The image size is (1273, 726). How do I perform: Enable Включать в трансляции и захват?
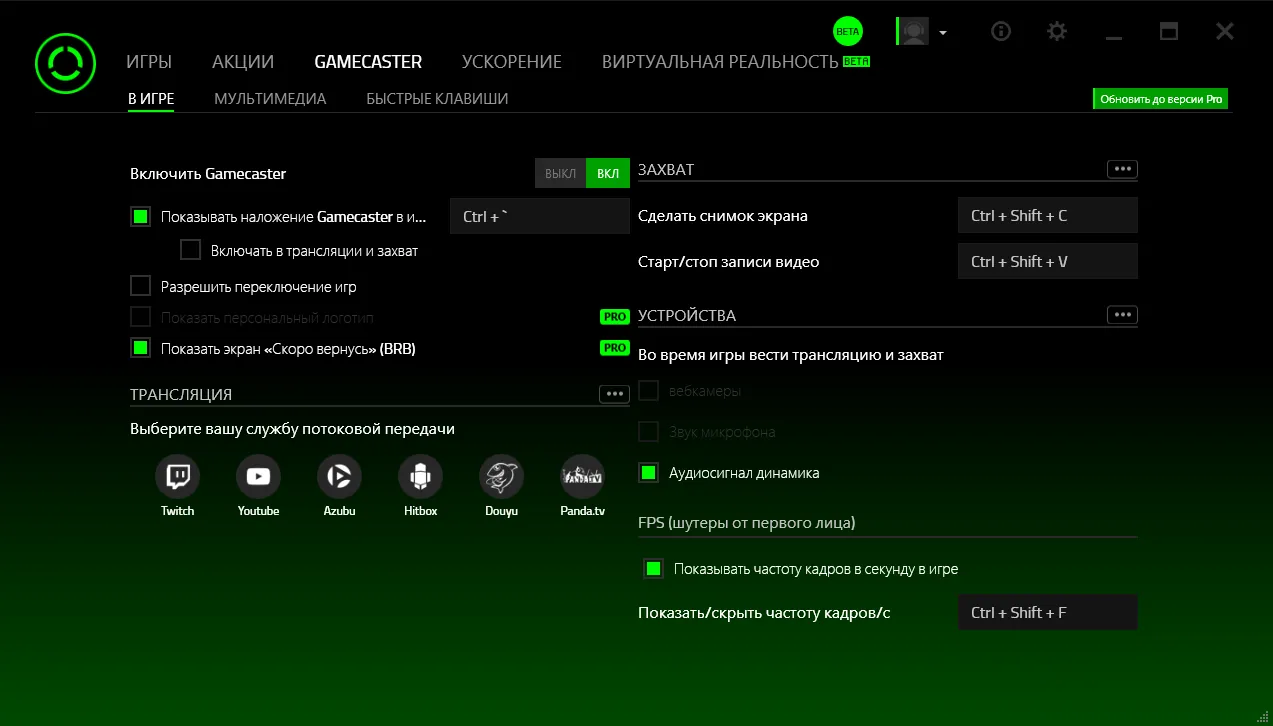[x=190, y=251]
